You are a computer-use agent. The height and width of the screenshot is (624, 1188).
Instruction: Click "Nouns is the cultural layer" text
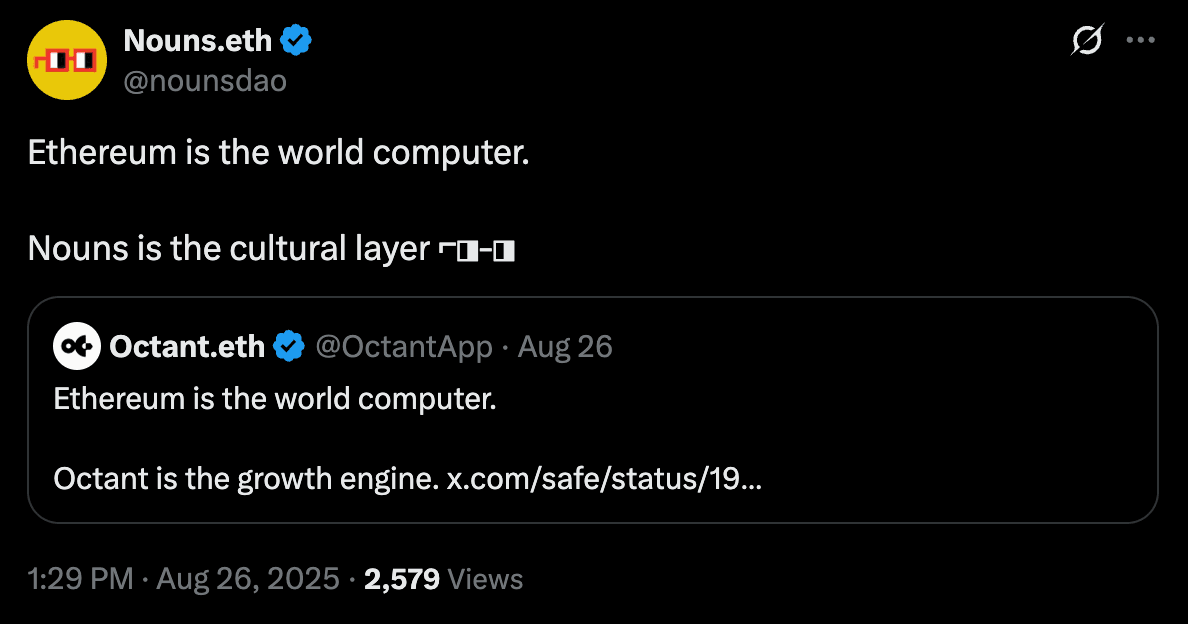click(228, 249)
